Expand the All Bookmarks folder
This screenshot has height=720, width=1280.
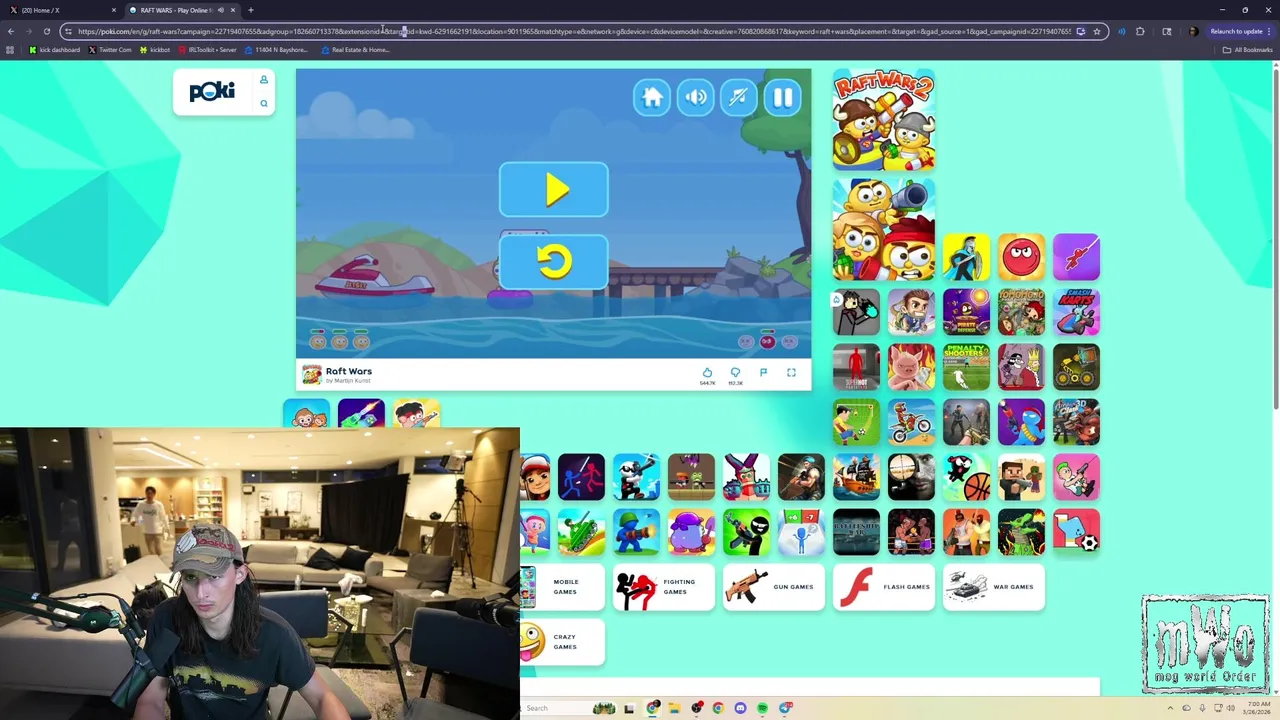pos(1247,49)
